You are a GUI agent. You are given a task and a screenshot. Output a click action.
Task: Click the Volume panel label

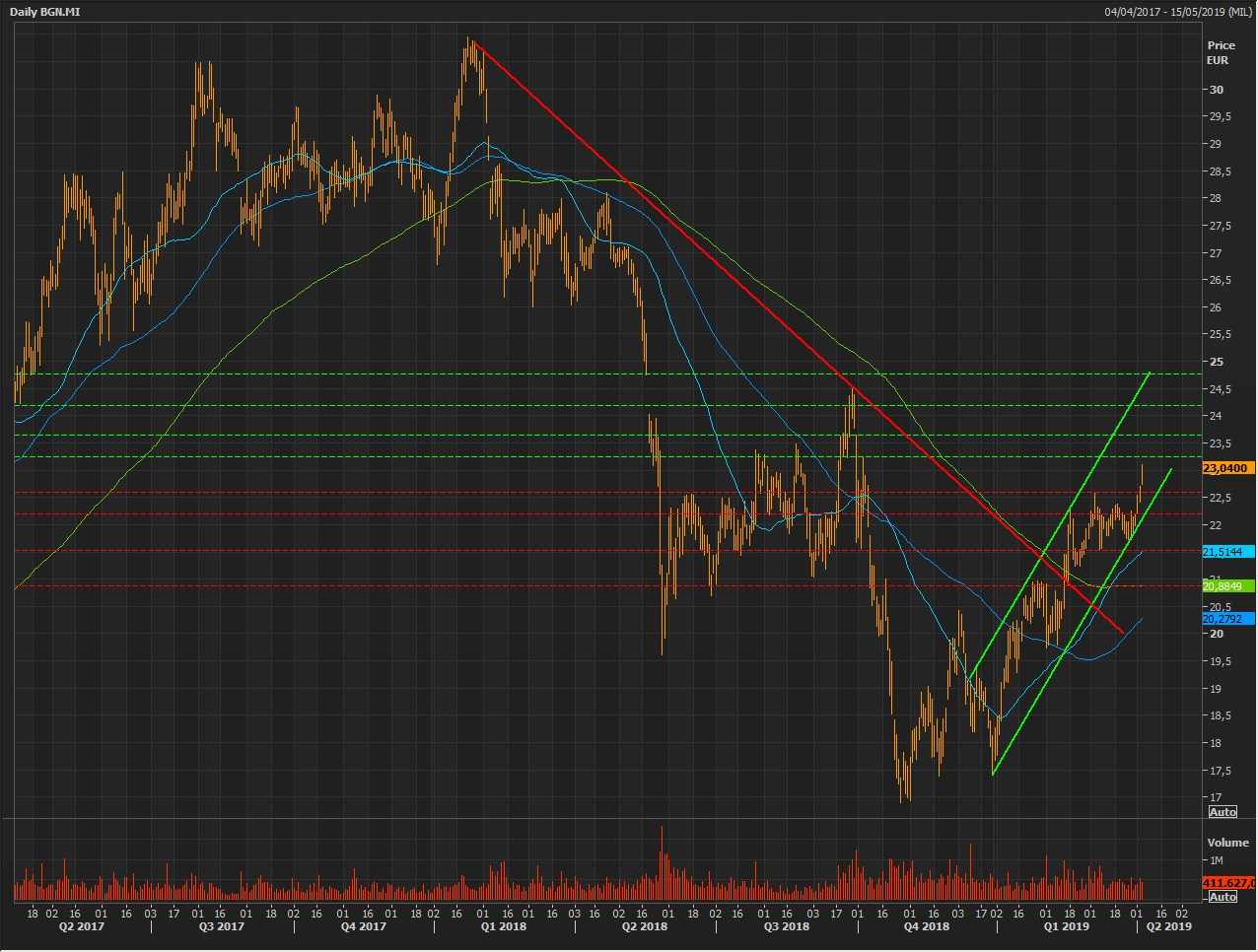click(x=1227, y=843)
